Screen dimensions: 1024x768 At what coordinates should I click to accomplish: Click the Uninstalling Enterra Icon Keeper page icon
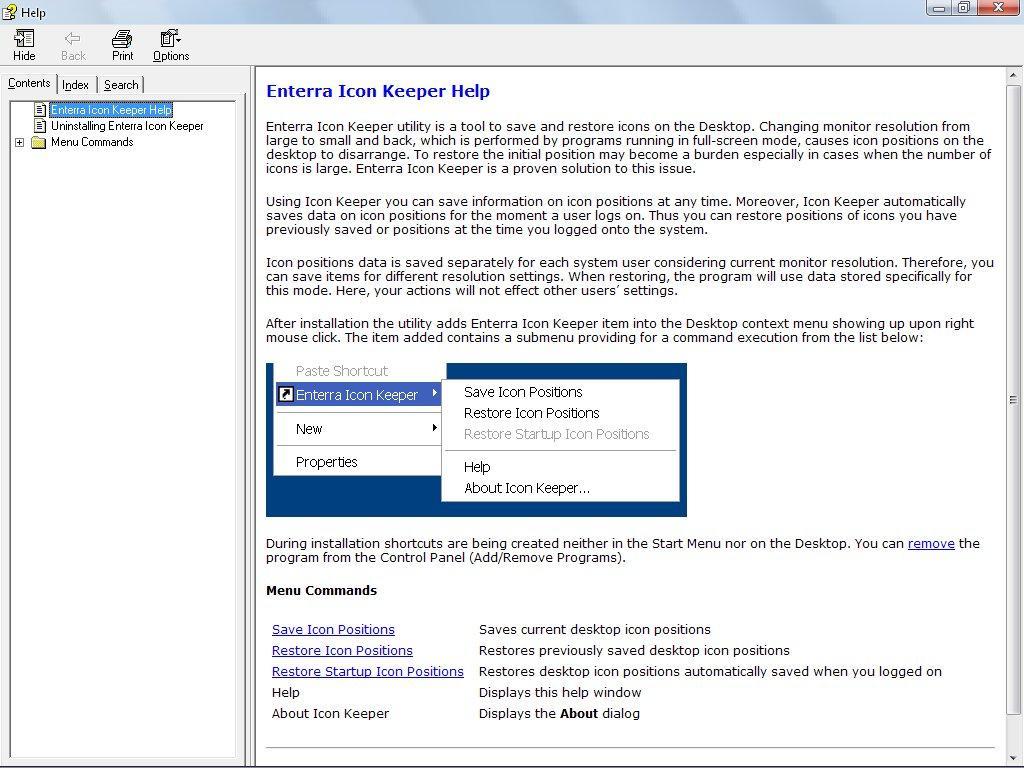pos(40,125)
